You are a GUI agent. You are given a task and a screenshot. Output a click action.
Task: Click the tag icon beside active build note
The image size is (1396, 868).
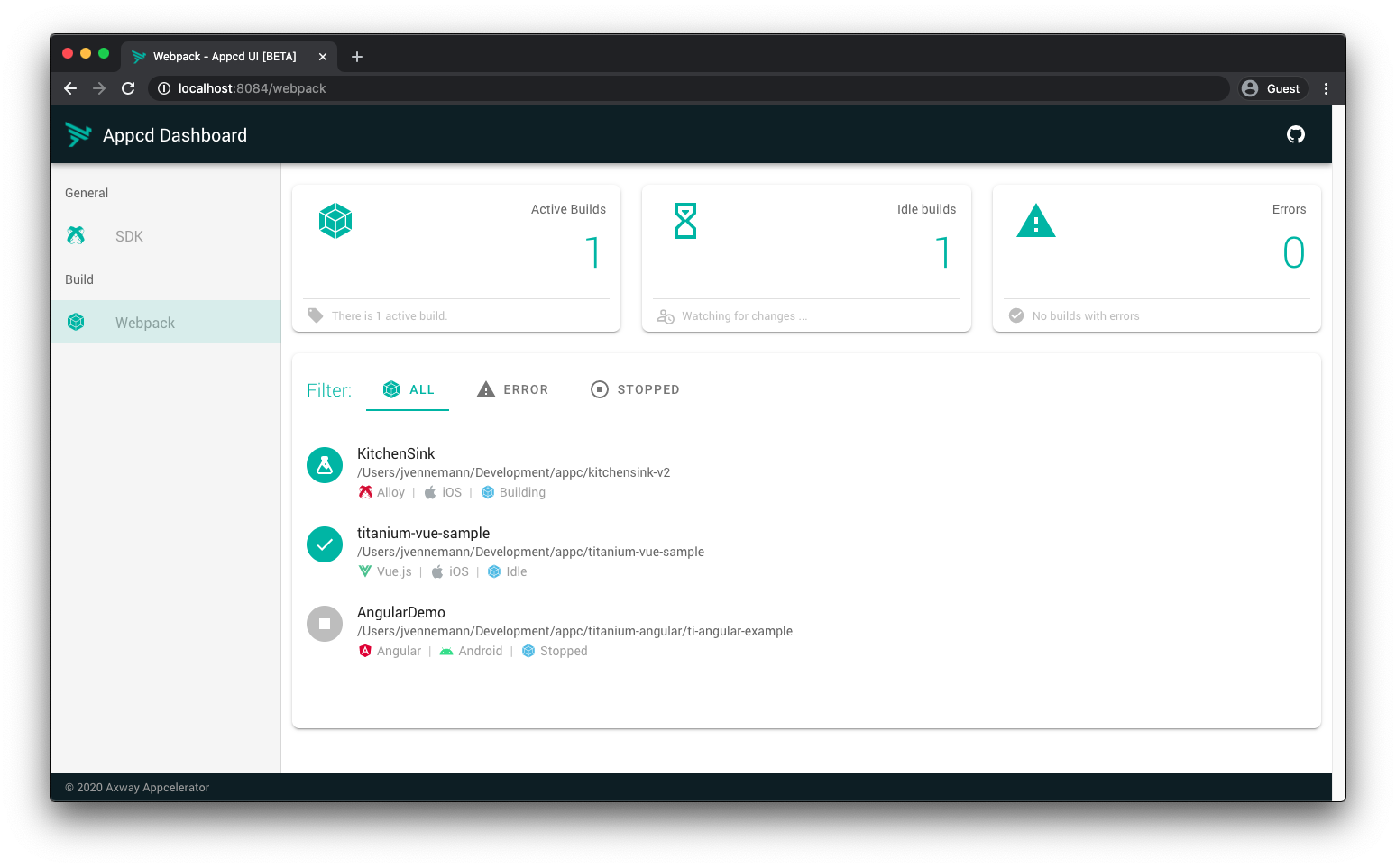pos(315,315)
